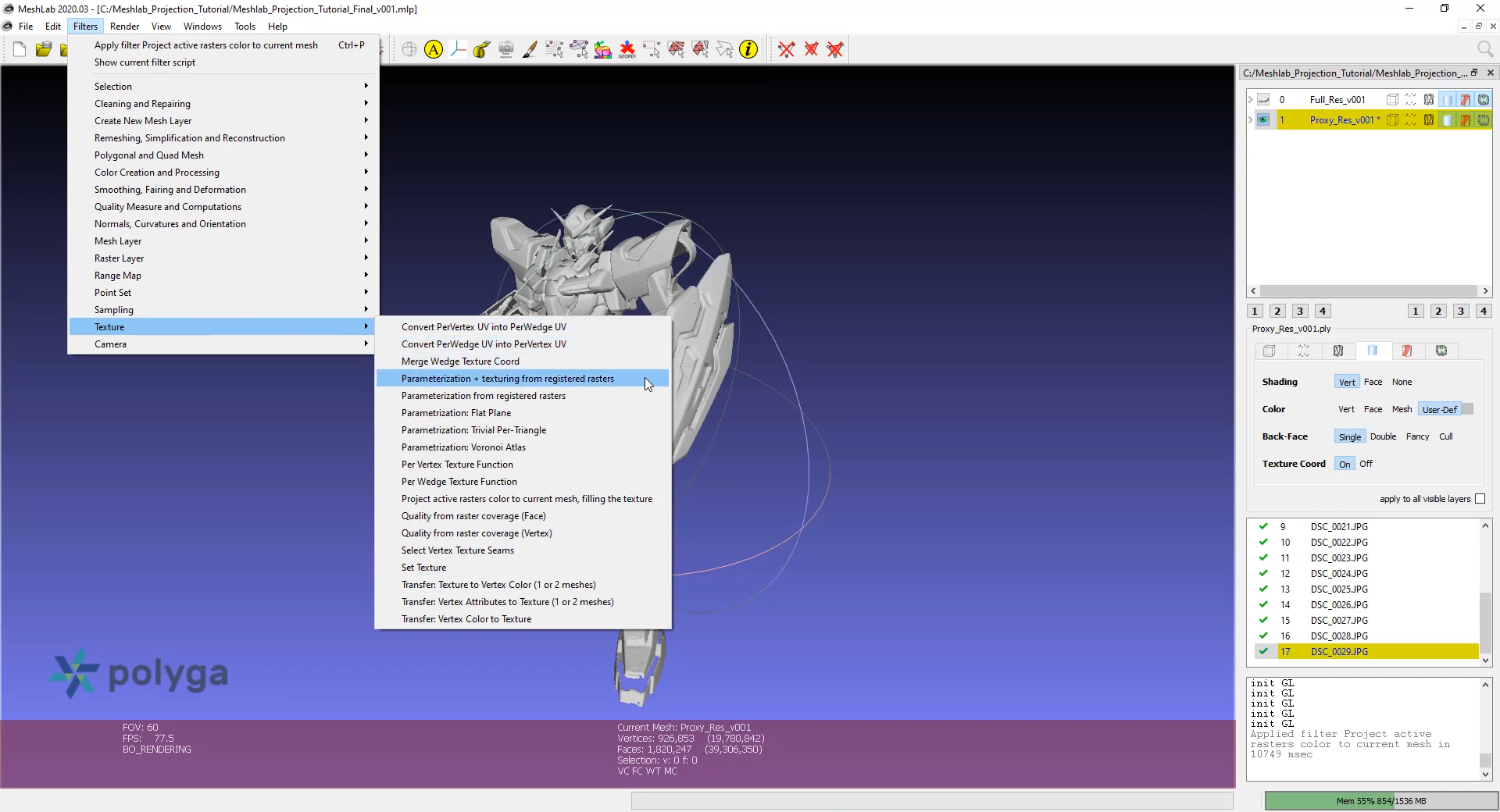1500x812 pixels.
Task: Select the Z-painting brush tool
Action: tap(530, 50)
